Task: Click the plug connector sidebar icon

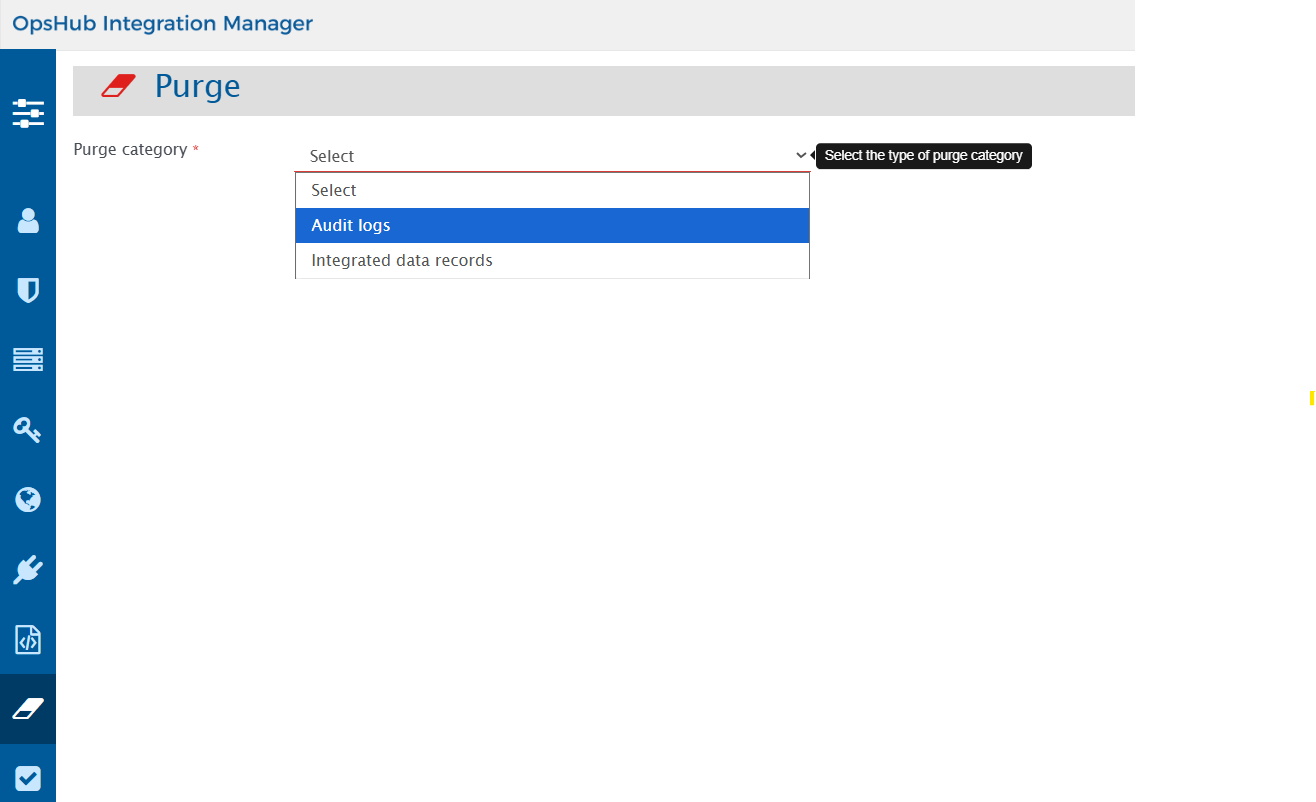Action: point(28,570)
